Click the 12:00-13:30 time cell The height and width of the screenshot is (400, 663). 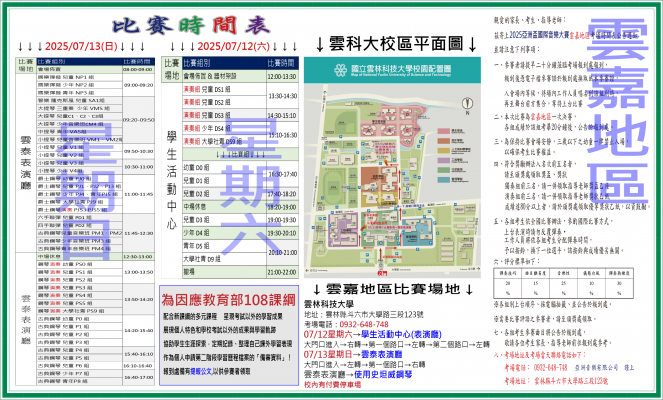[282, 77]
